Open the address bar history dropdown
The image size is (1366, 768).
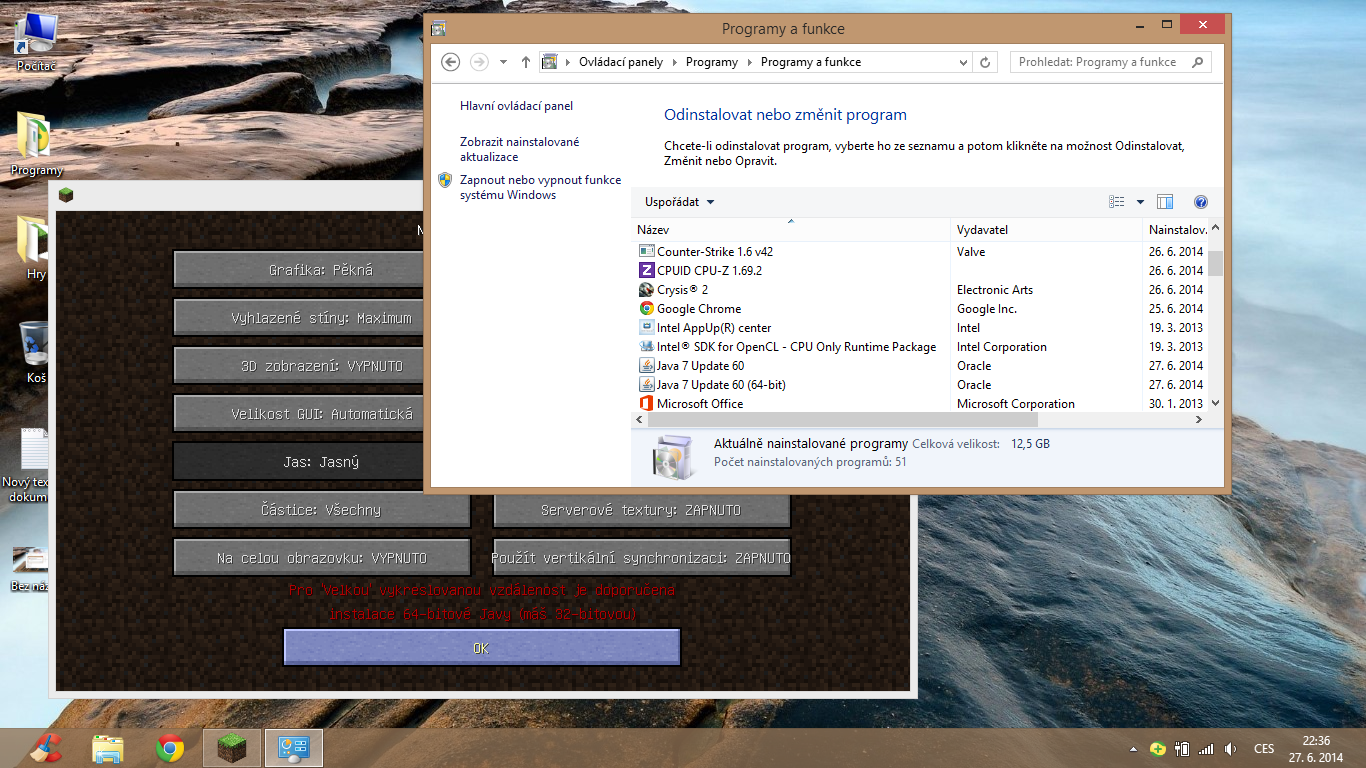click(x=964, y=62)
